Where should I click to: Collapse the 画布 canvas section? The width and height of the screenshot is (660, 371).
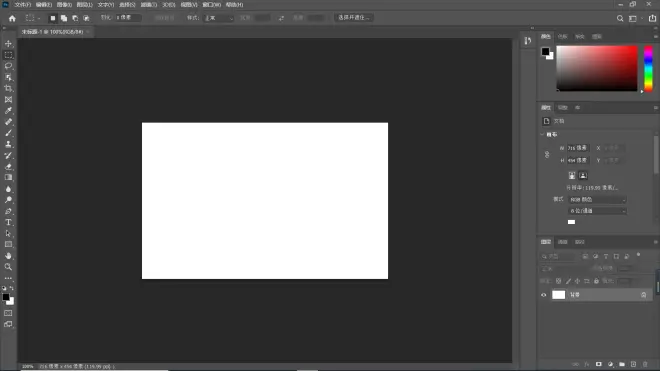542,134
